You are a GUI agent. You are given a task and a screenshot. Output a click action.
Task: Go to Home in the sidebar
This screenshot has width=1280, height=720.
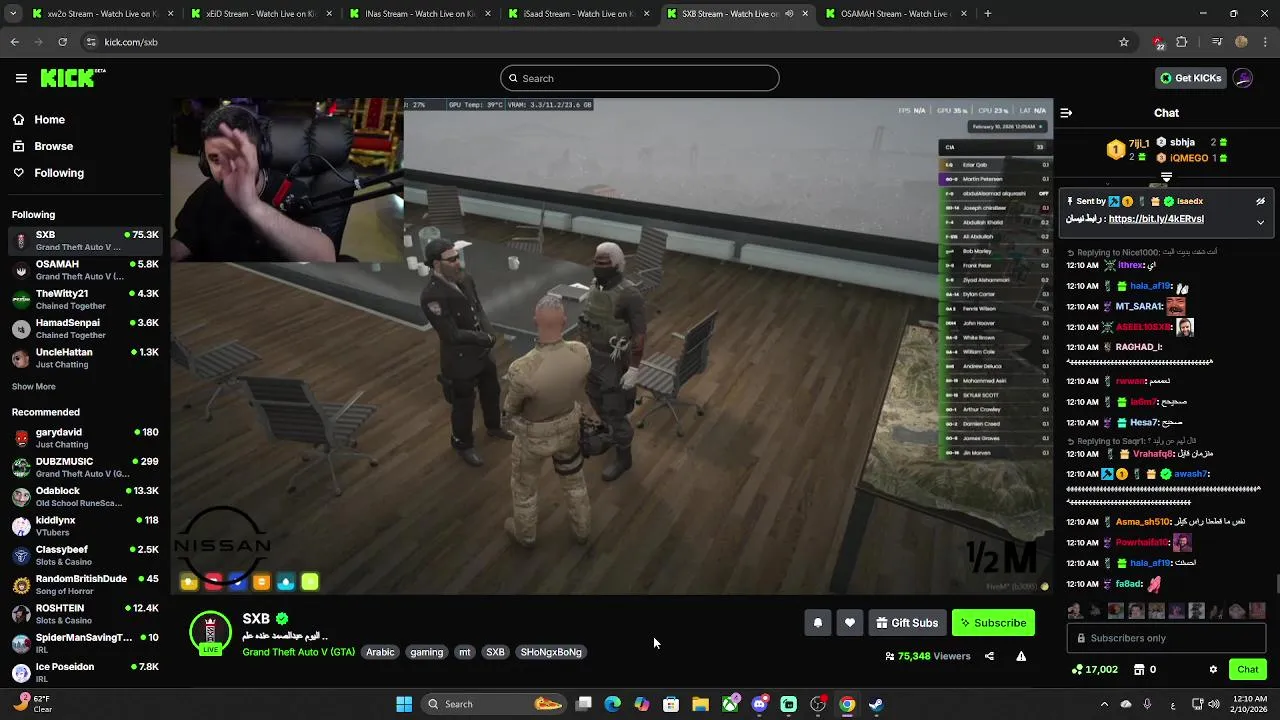click(x=49, y=119)
